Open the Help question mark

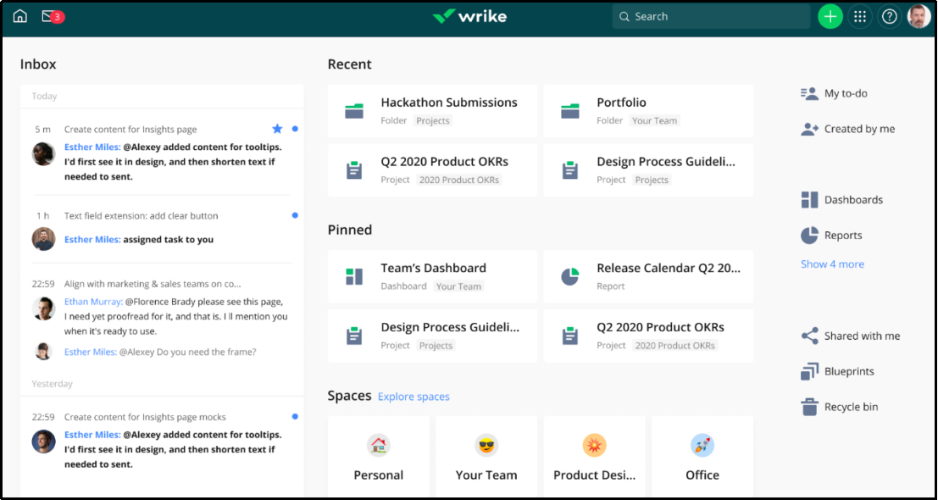(890, 17)
